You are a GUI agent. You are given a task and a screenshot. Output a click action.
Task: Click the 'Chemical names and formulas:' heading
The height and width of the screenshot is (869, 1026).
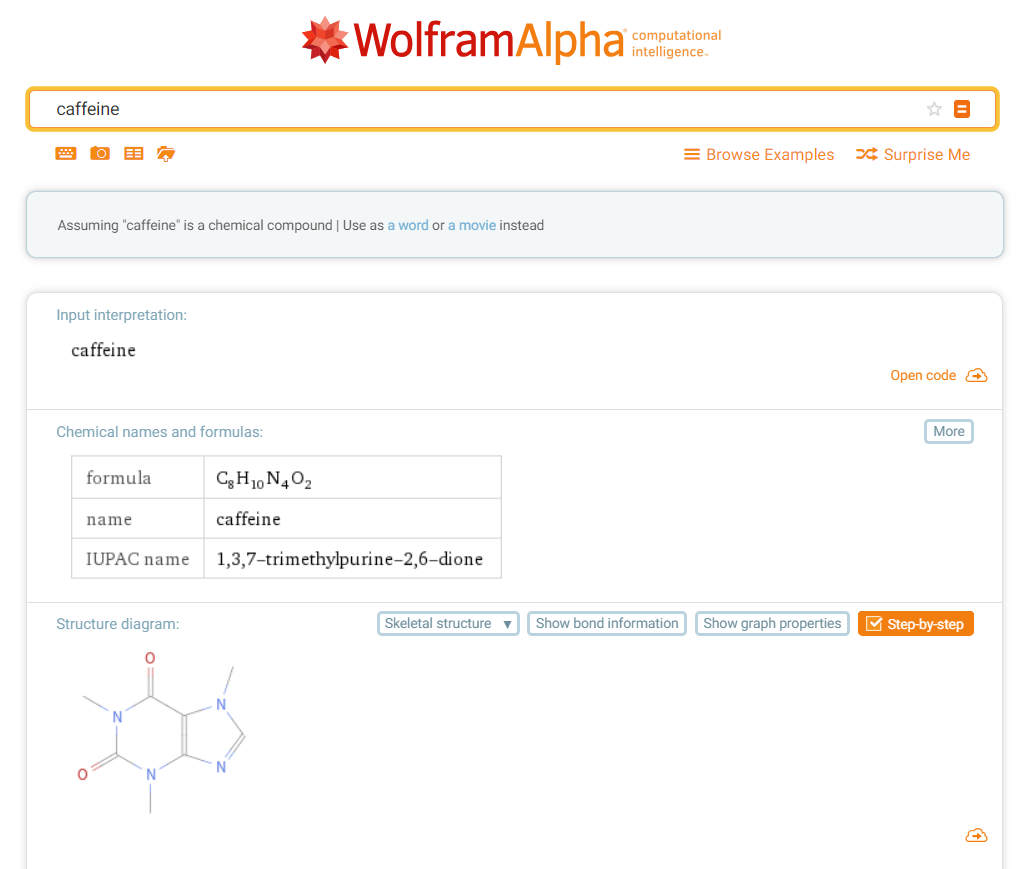point(160,432)
